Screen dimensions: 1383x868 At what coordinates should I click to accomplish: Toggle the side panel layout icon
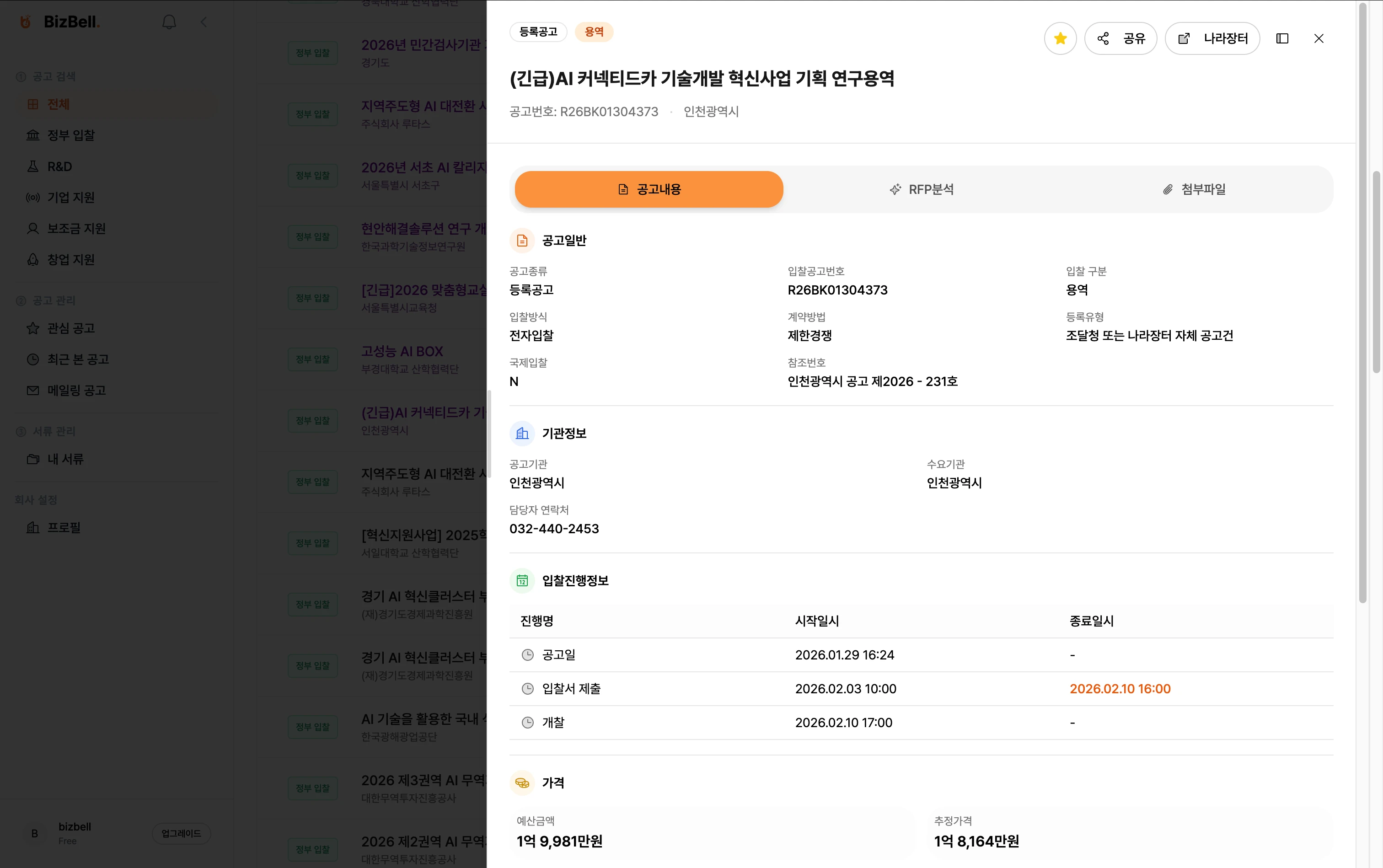(1282, 38)
